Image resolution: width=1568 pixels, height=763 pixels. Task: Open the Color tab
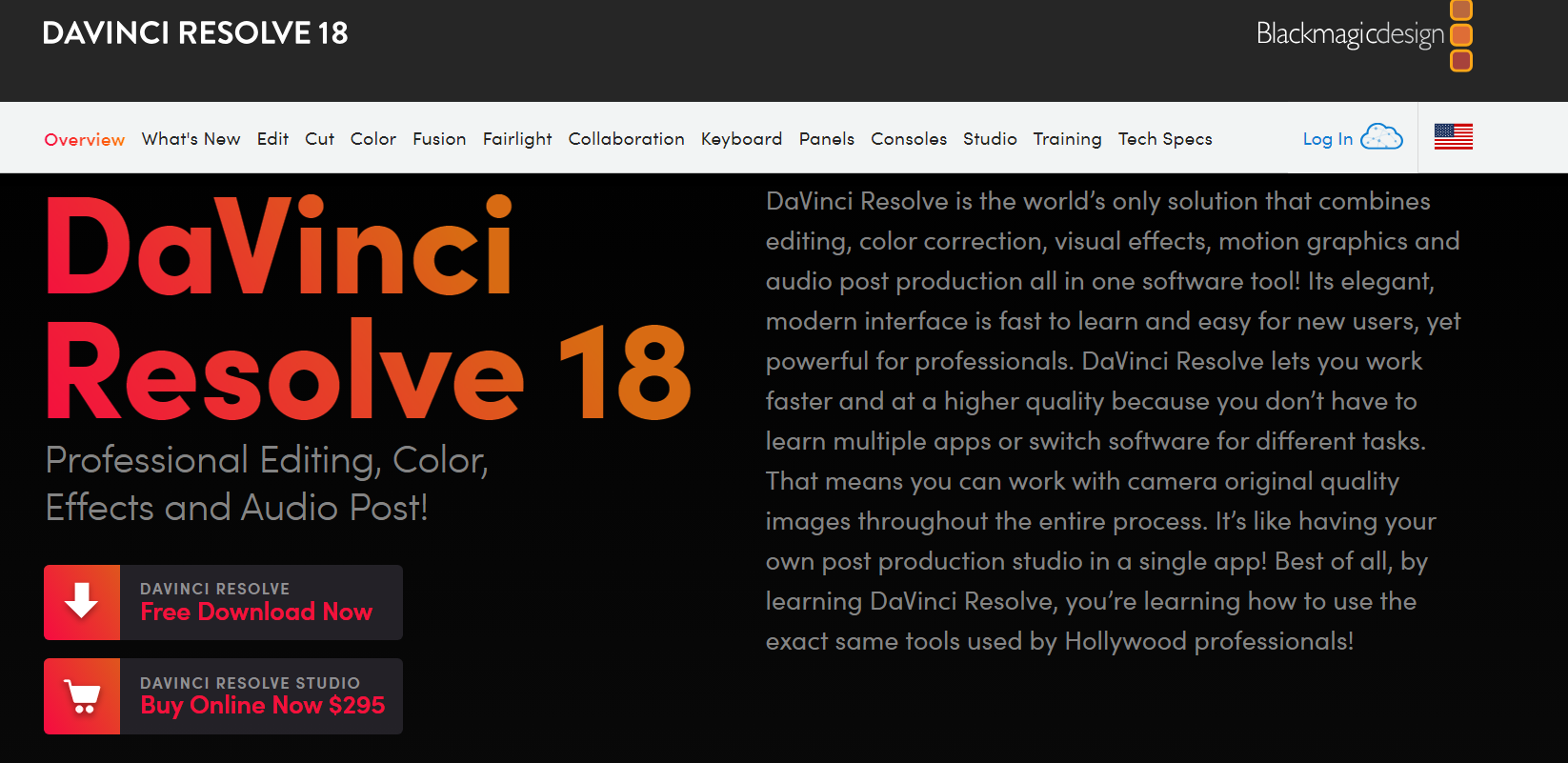373,139
